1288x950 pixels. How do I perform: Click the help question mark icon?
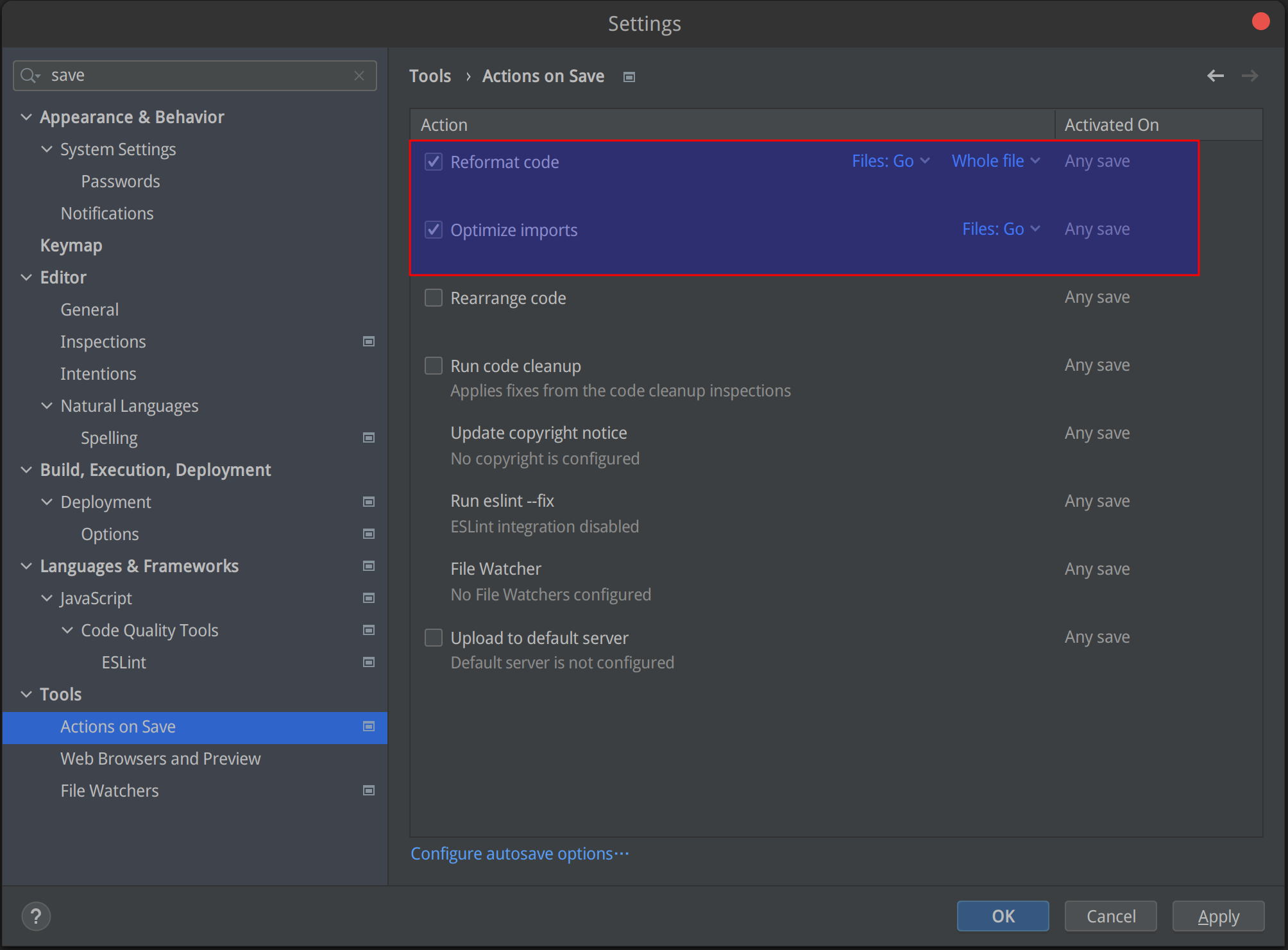[x=36, y=916]
